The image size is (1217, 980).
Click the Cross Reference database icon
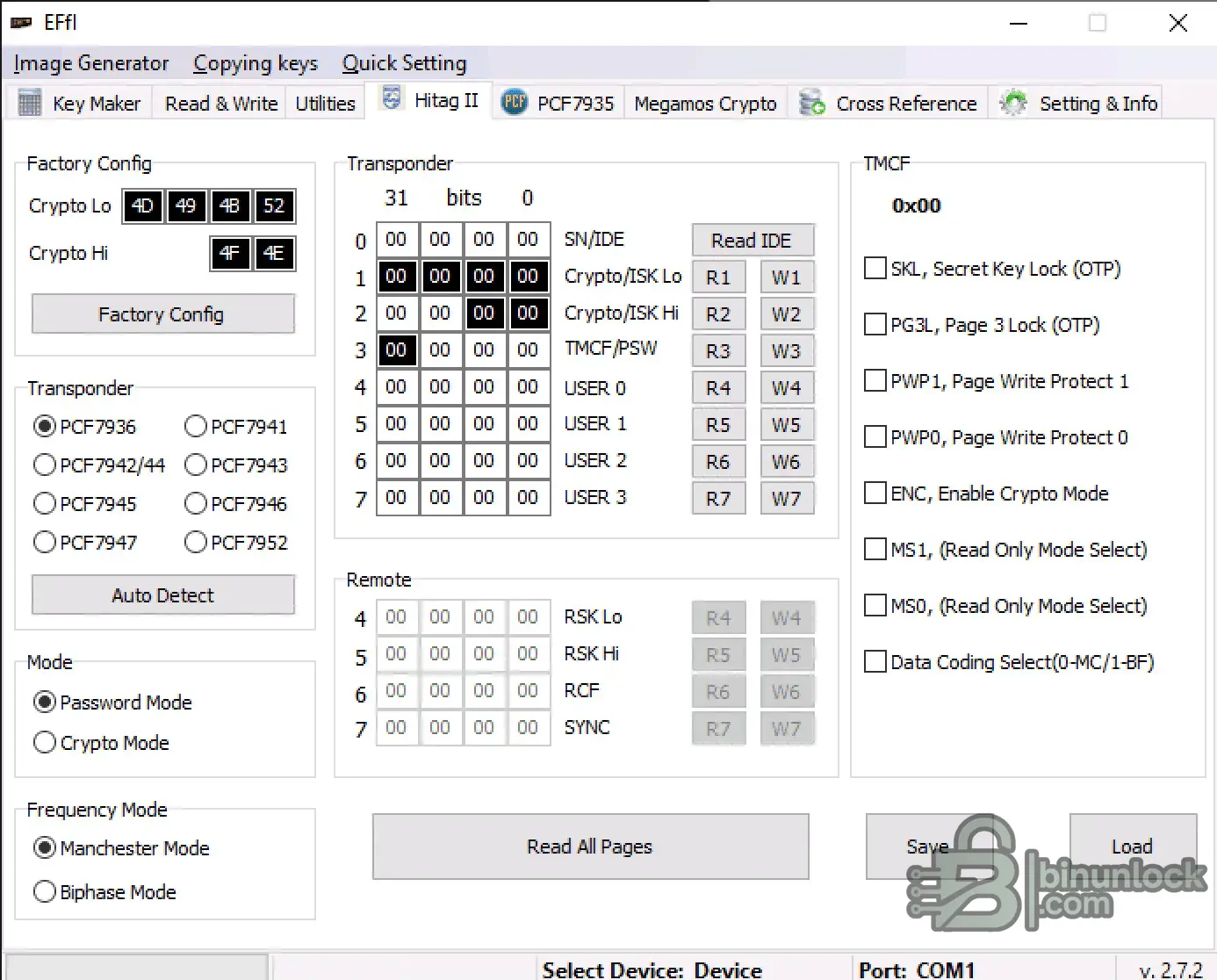(x=812, y=103)
